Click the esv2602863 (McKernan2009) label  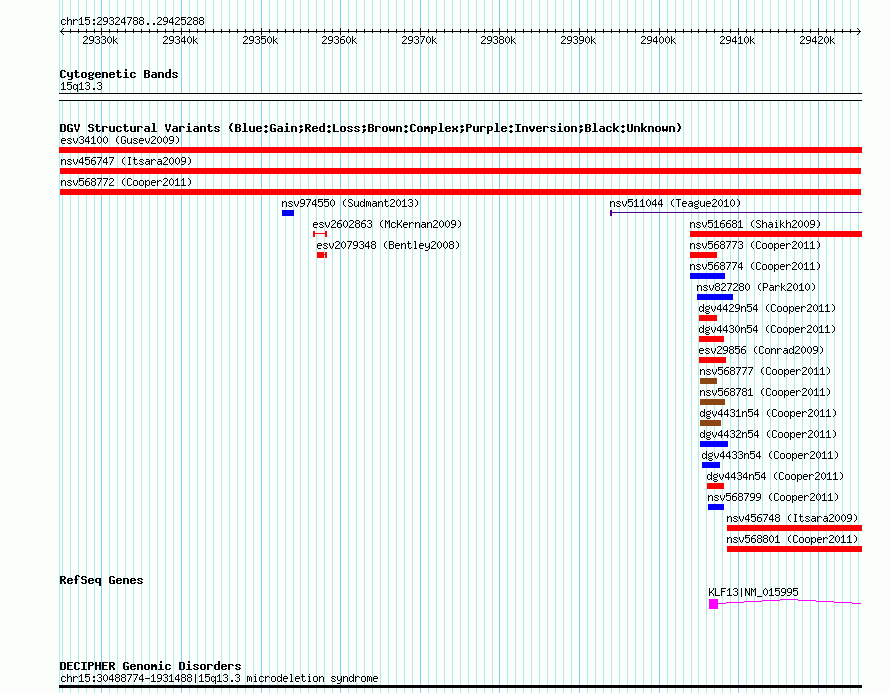387,224
